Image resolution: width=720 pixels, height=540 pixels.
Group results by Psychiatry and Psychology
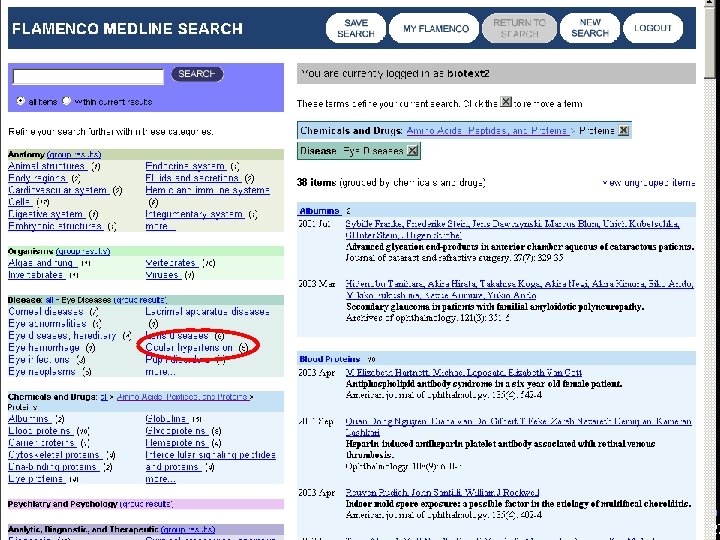[146, 504]
